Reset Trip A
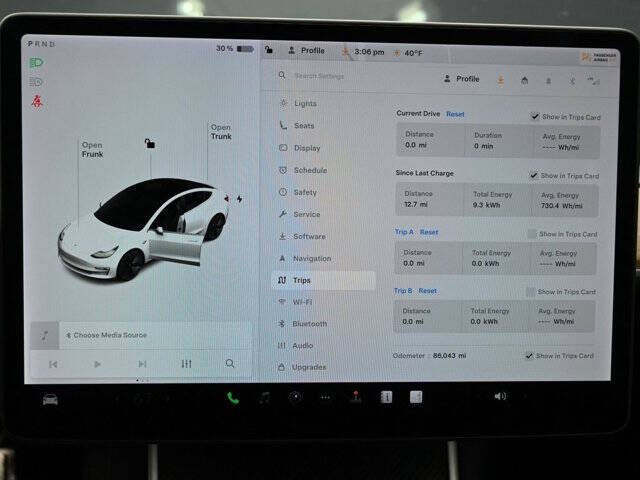The image size is (640, 480). 429,232
